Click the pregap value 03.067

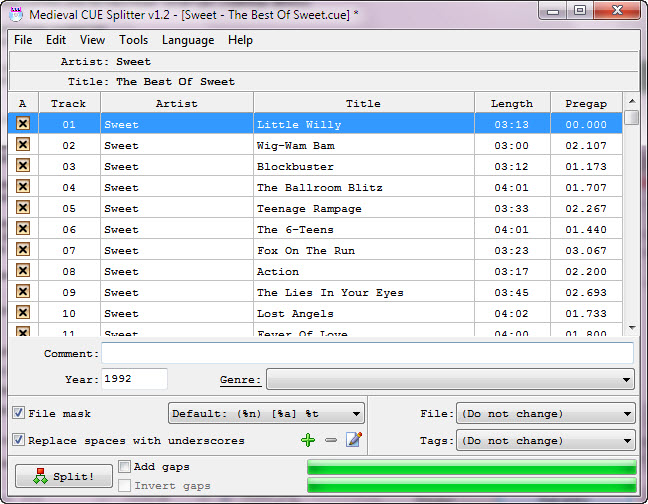[586, 250]
